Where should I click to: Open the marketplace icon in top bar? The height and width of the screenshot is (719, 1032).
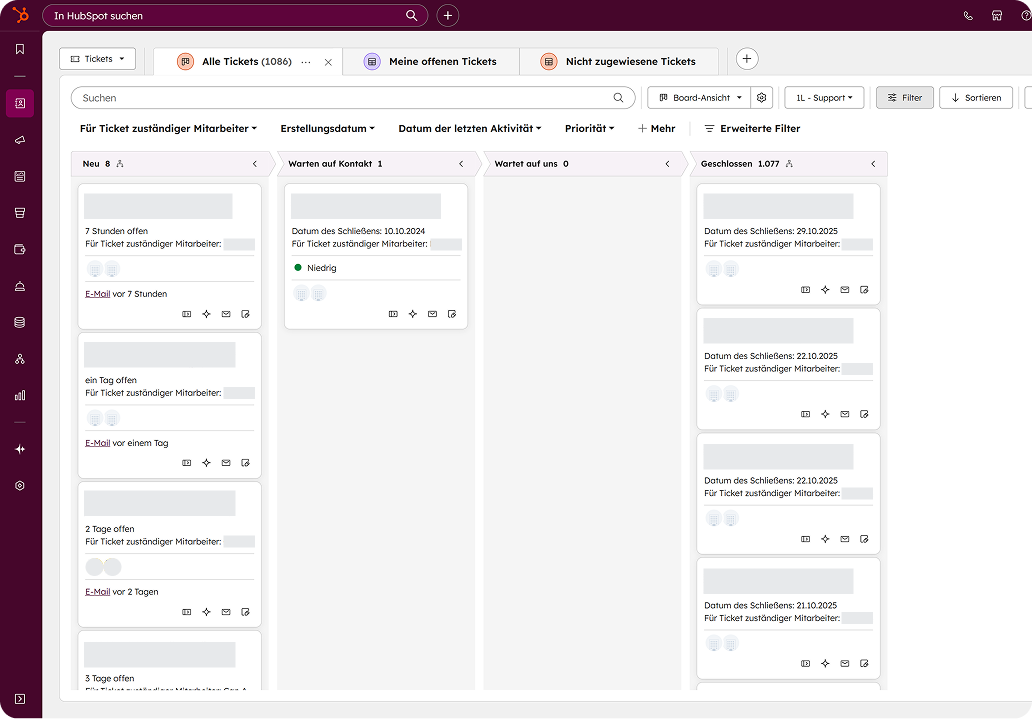[x=997, y=16]
